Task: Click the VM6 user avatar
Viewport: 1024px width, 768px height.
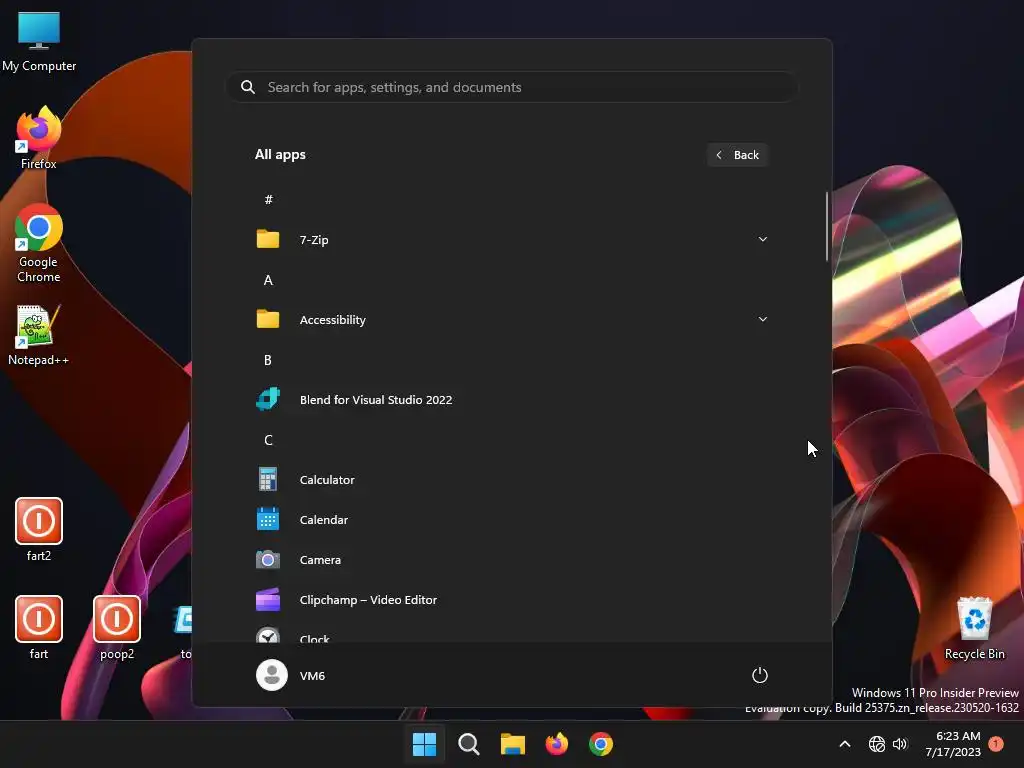Action: click(x=272, y=675)
